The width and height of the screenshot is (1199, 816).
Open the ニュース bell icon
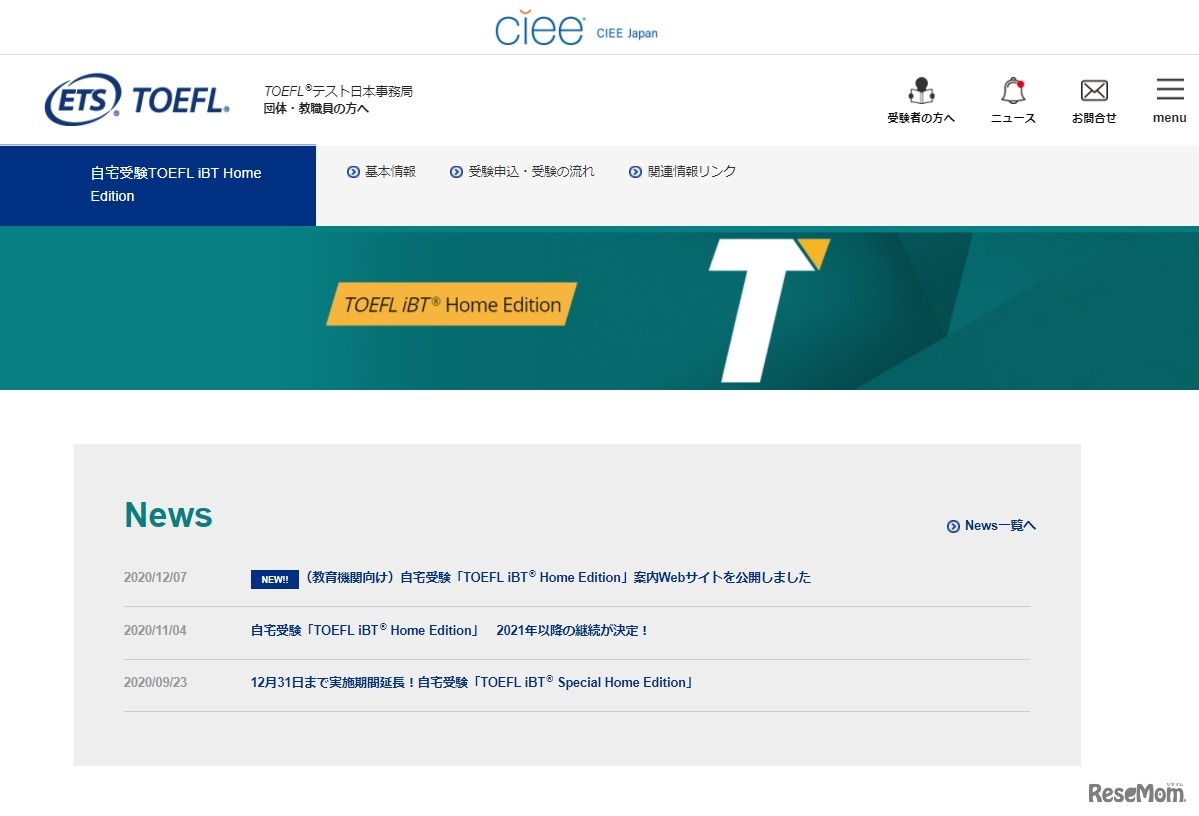click(x=1013, y=90)
